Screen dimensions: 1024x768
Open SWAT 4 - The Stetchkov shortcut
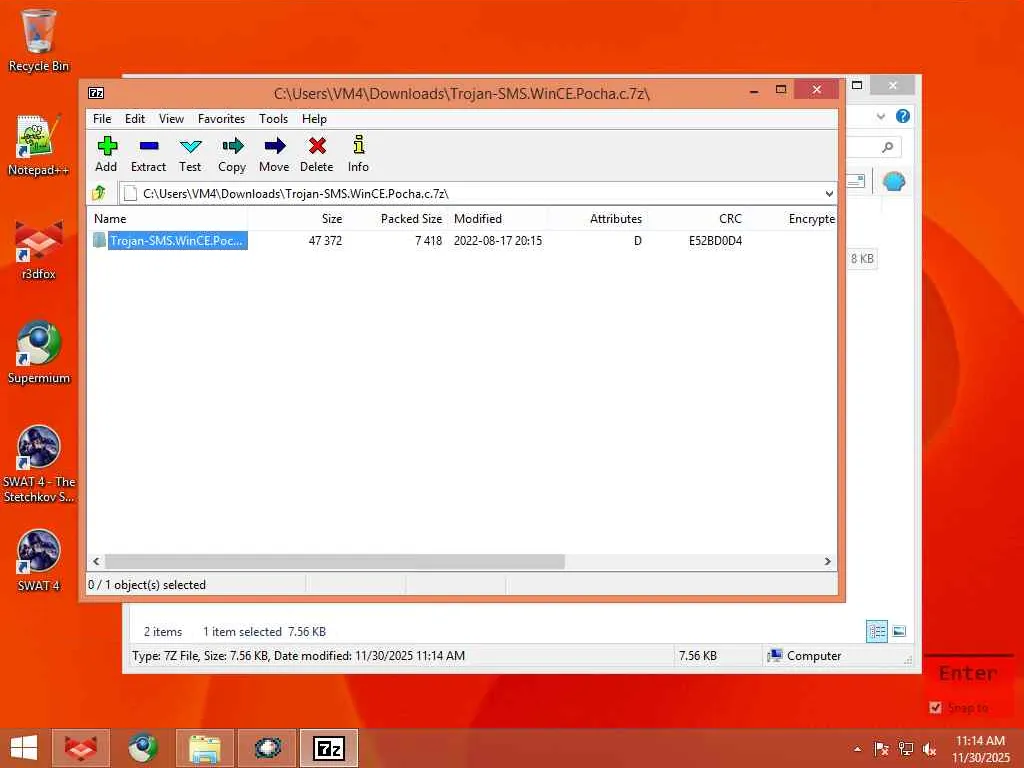[x=39, y=464]
